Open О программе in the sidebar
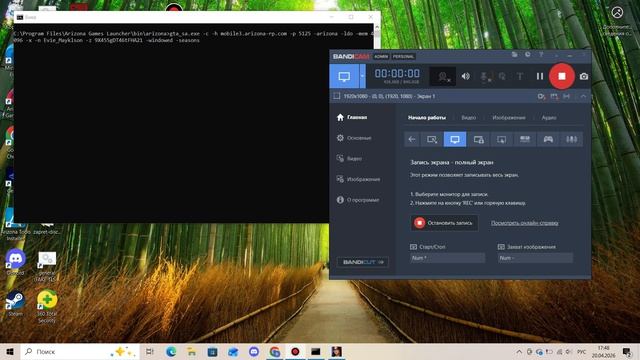This screenshot has height=360, width=640. pos(358,200)
